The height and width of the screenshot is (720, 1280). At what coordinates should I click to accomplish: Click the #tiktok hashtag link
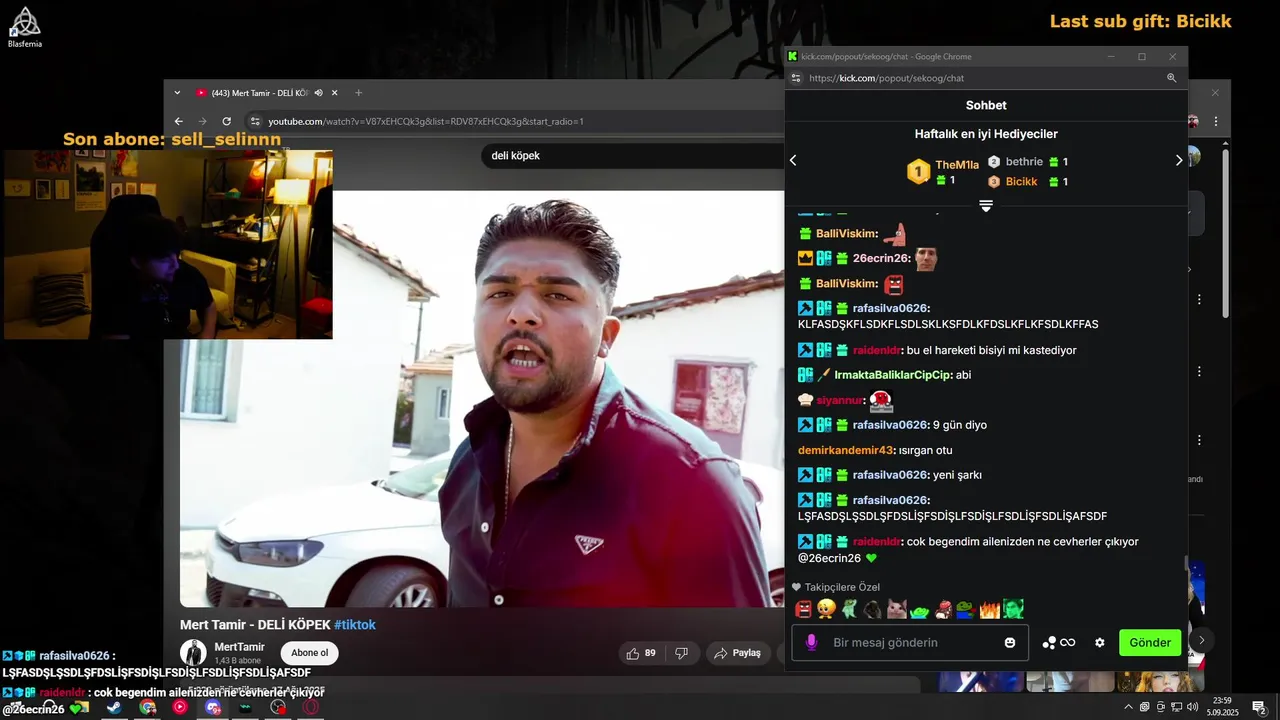click(x=355, y=624)
